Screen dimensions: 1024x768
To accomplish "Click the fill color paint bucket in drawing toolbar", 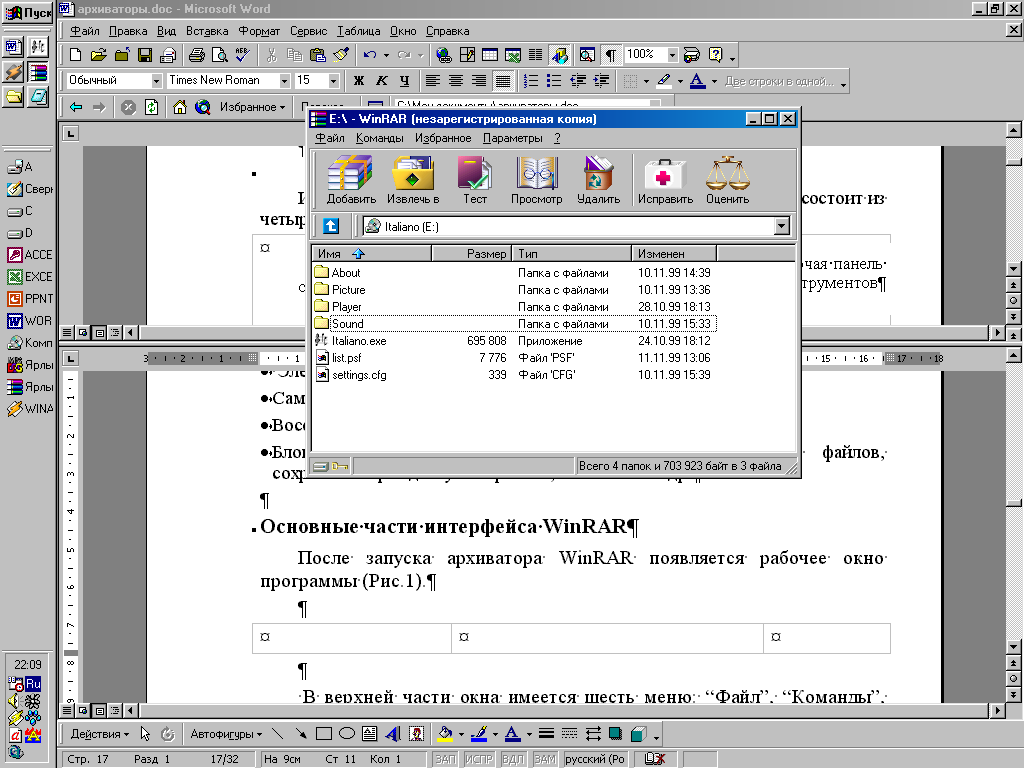I will click(x=445, y=734).
